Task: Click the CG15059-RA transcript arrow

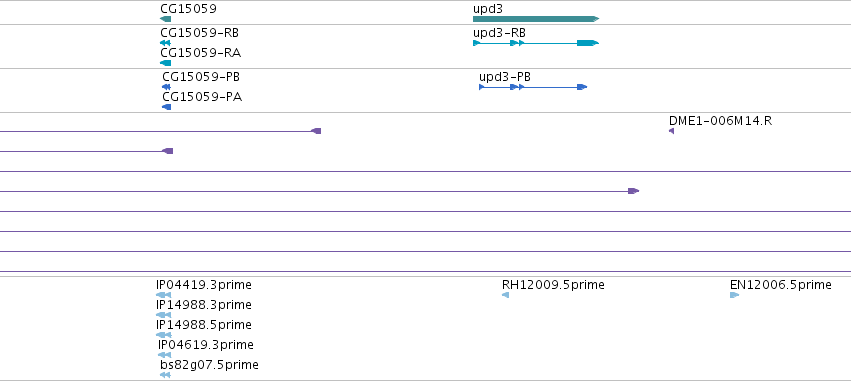Action: (x=166, y=63)
